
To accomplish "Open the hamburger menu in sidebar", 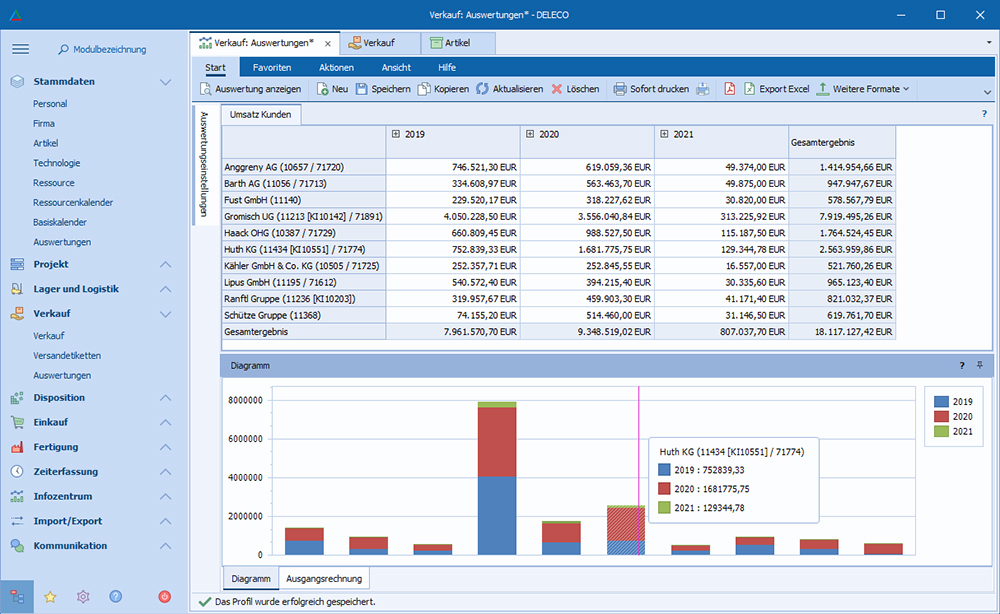I will [20, 49].
